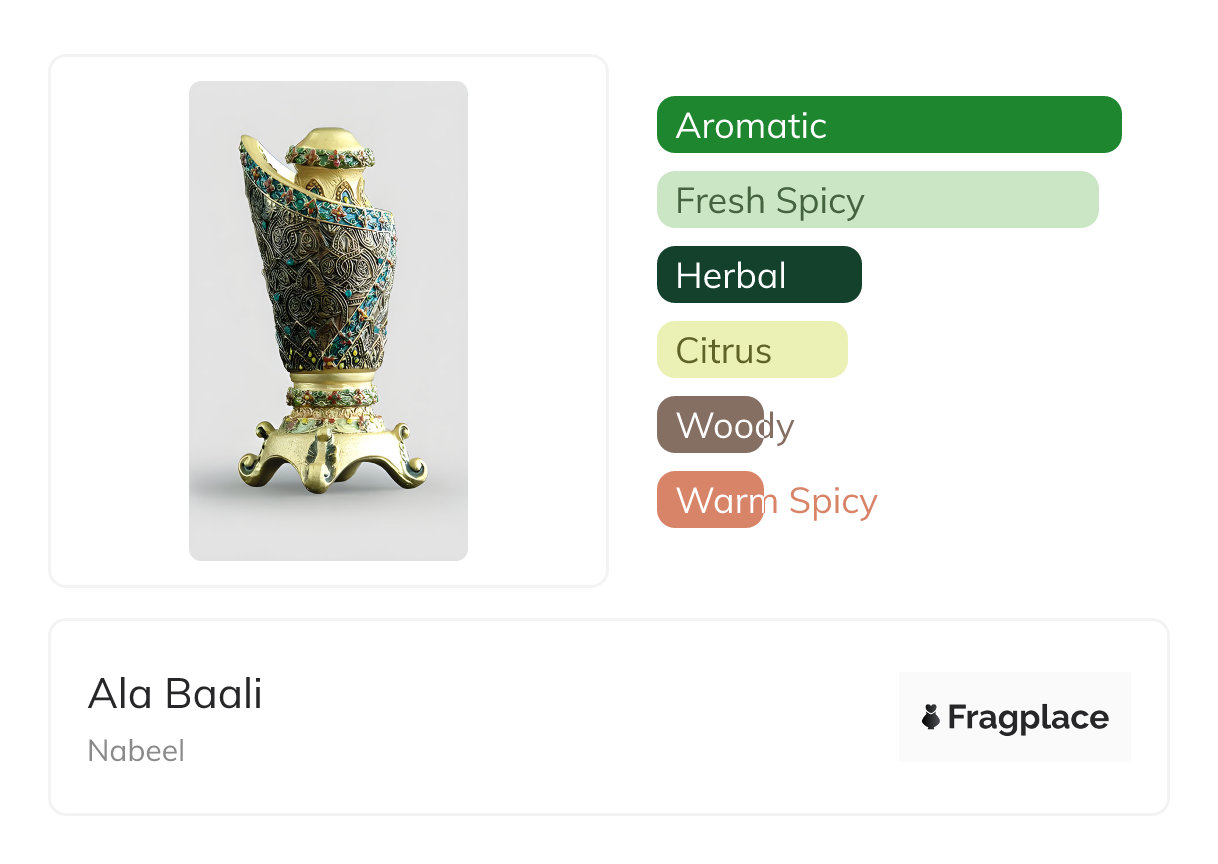Image resolution: width=1218 pixels, height=864 pixels.
Task: Click the Fresh Spicy label text
Action: coord(769,201)
